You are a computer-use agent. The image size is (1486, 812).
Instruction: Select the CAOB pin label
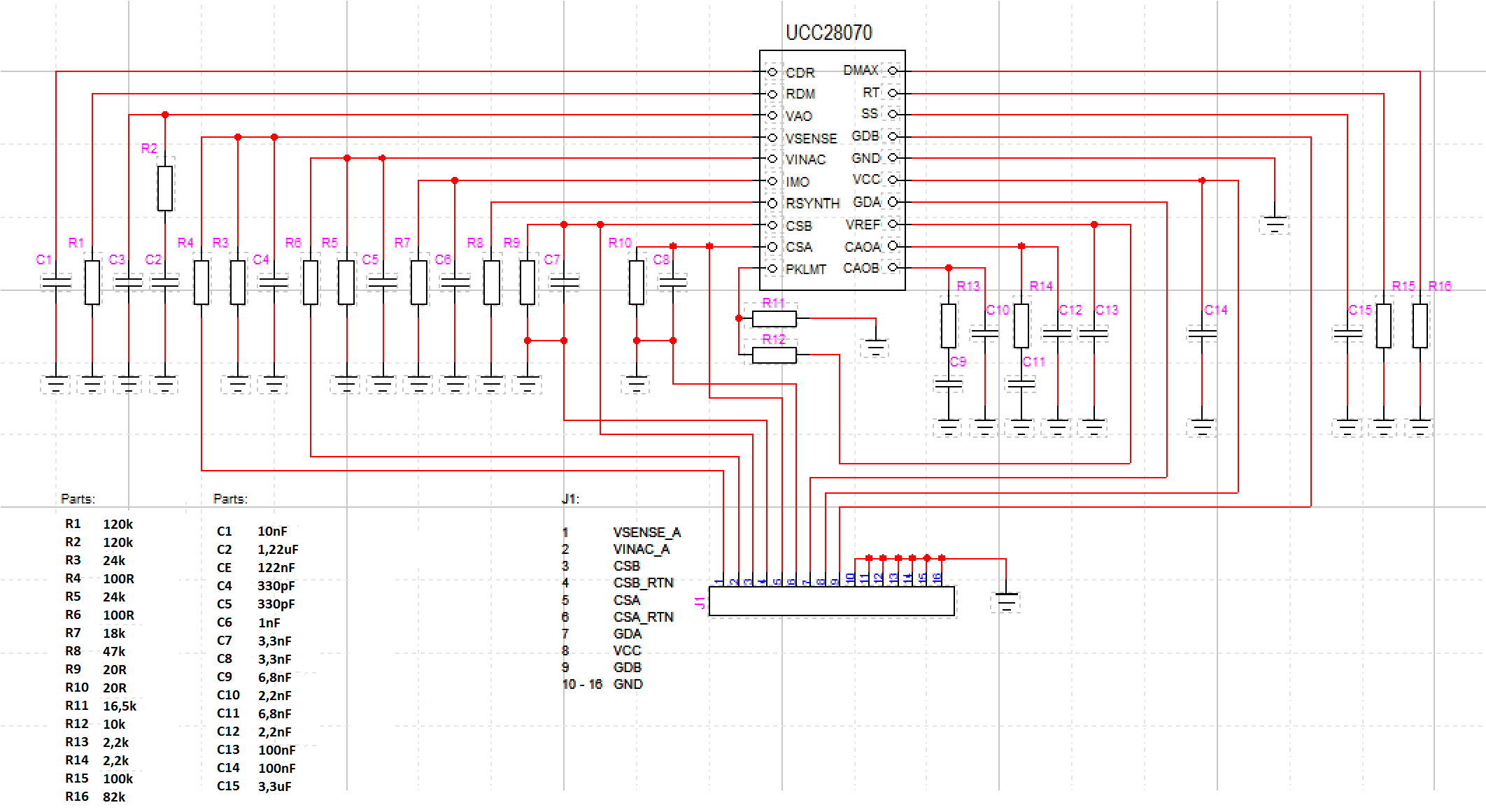click(x=861, y=268)
